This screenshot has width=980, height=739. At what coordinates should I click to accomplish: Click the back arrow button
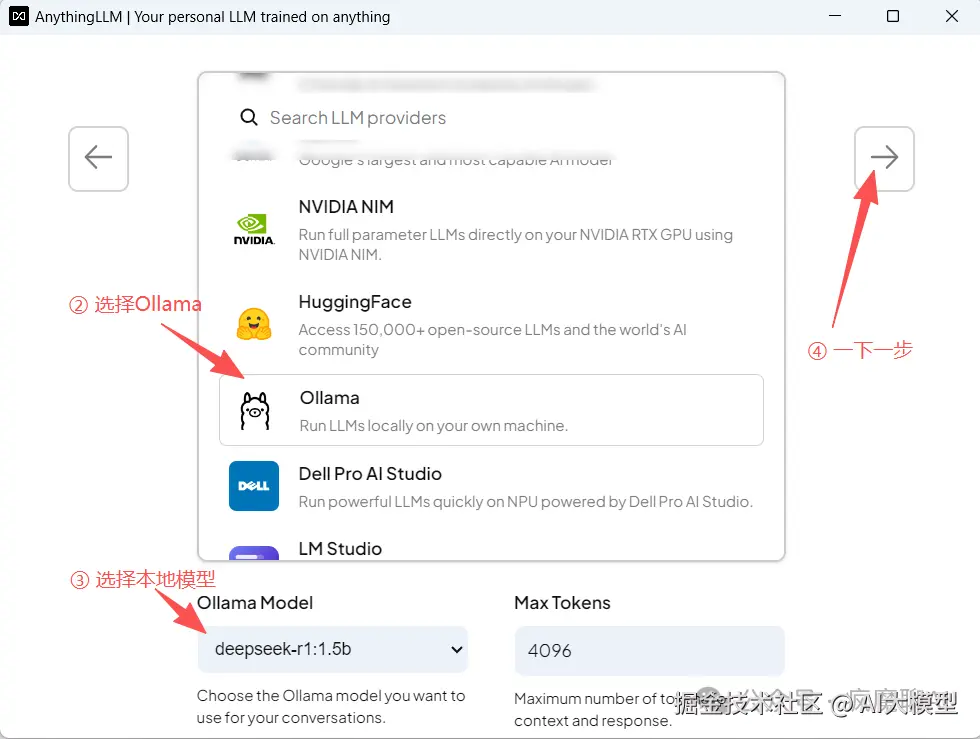(98, 158)
